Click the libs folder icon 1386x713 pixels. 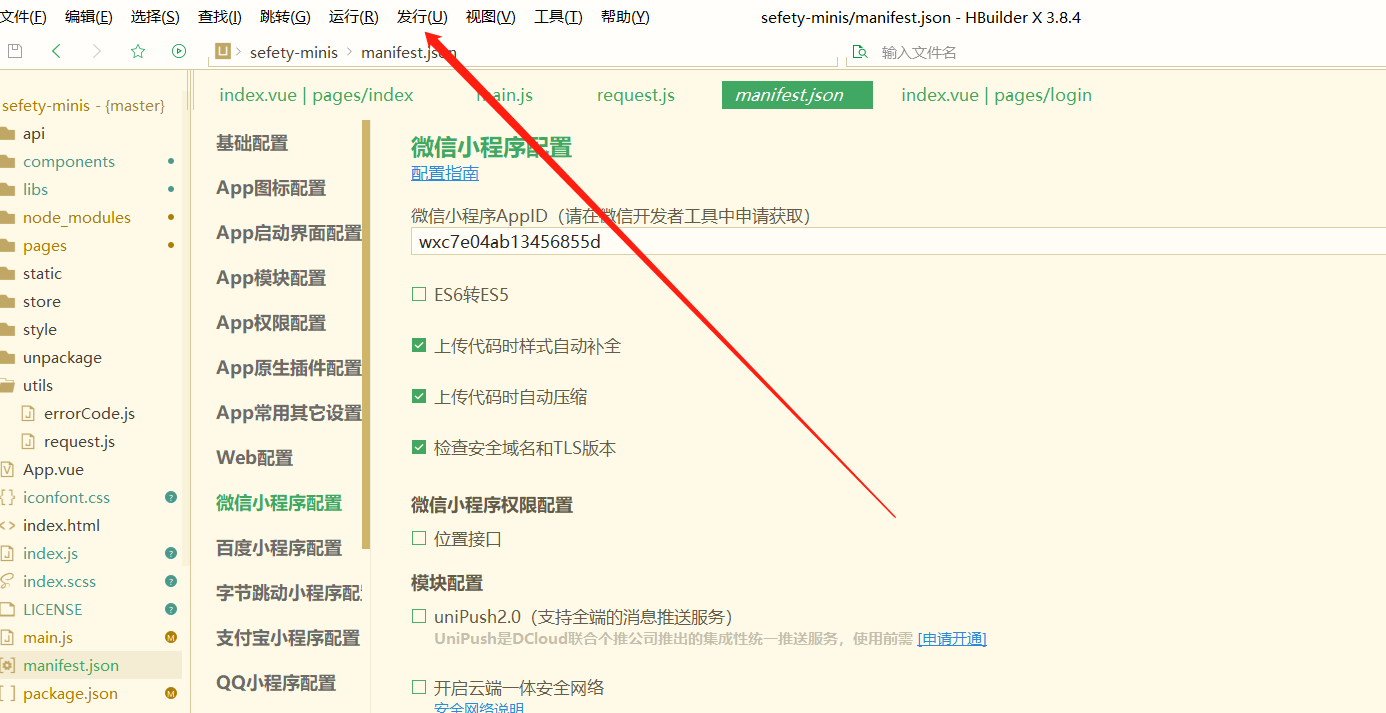pos(7,190)
